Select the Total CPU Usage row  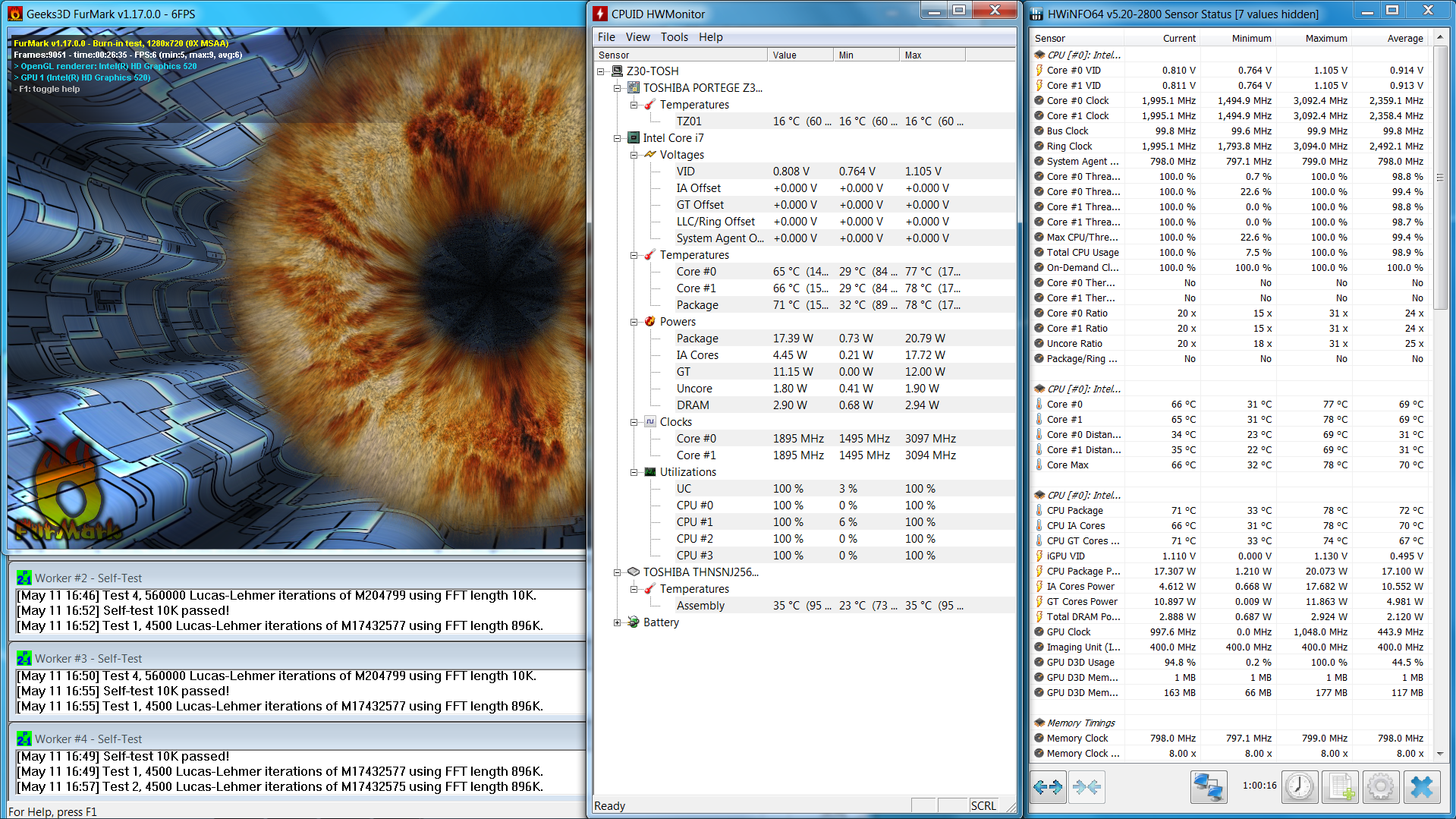point(1230,253)
